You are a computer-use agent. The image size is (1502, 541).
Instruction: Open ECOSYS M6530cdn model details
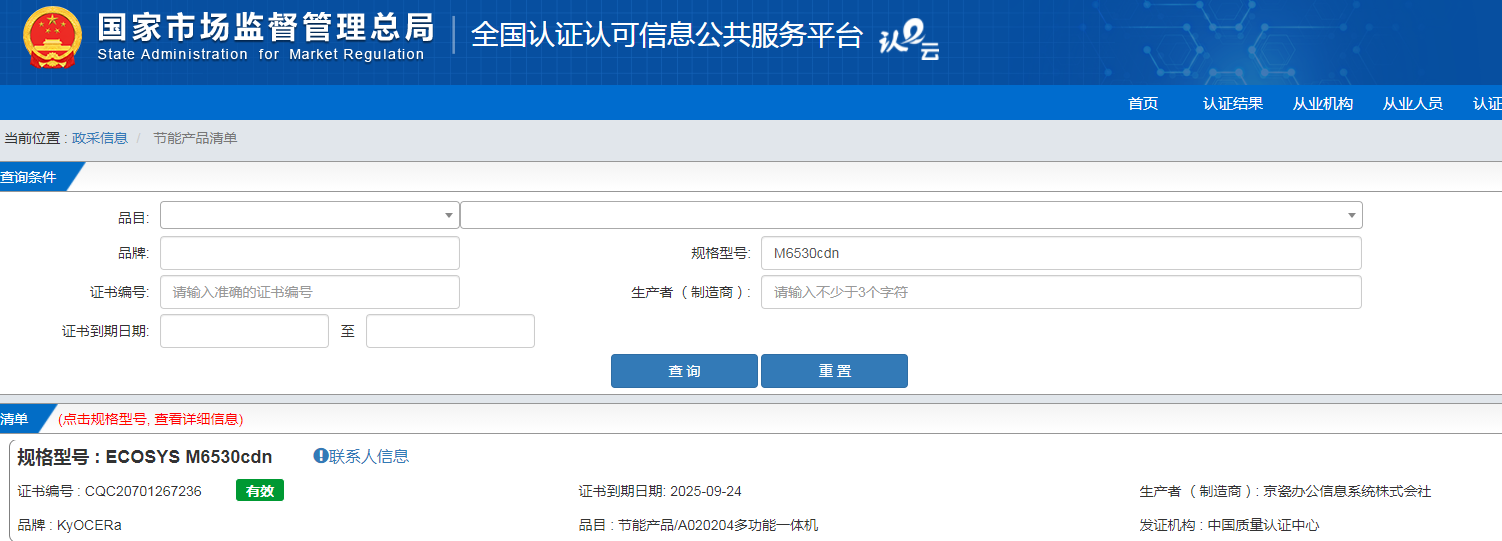(189, 457)
